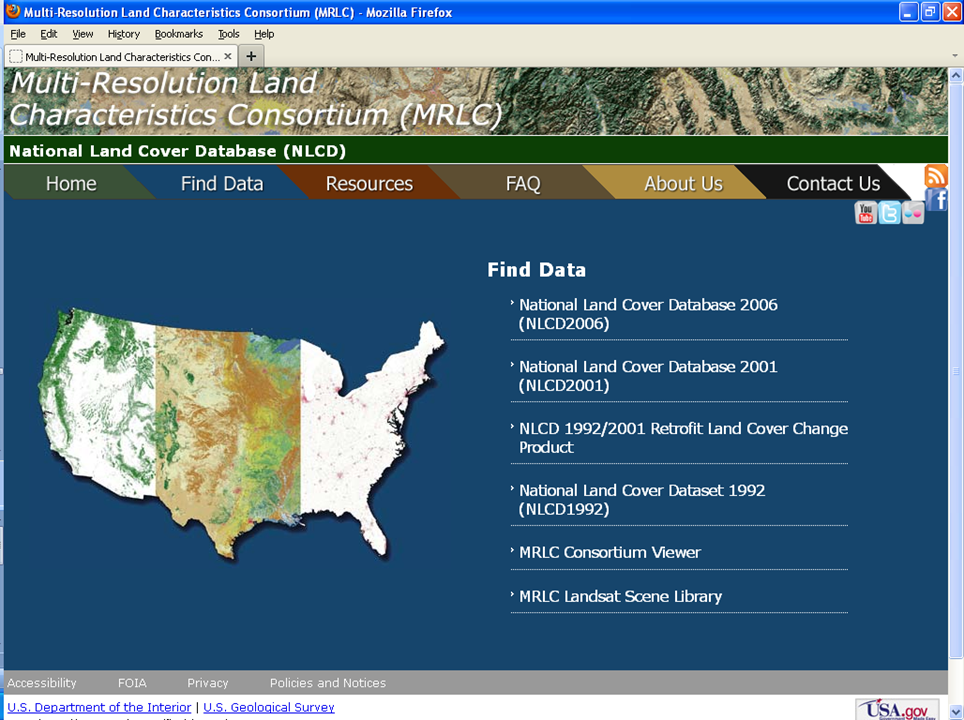Subscribe via the orange RSS feed icon
964x720 pixels.
(x=936, y=176)
